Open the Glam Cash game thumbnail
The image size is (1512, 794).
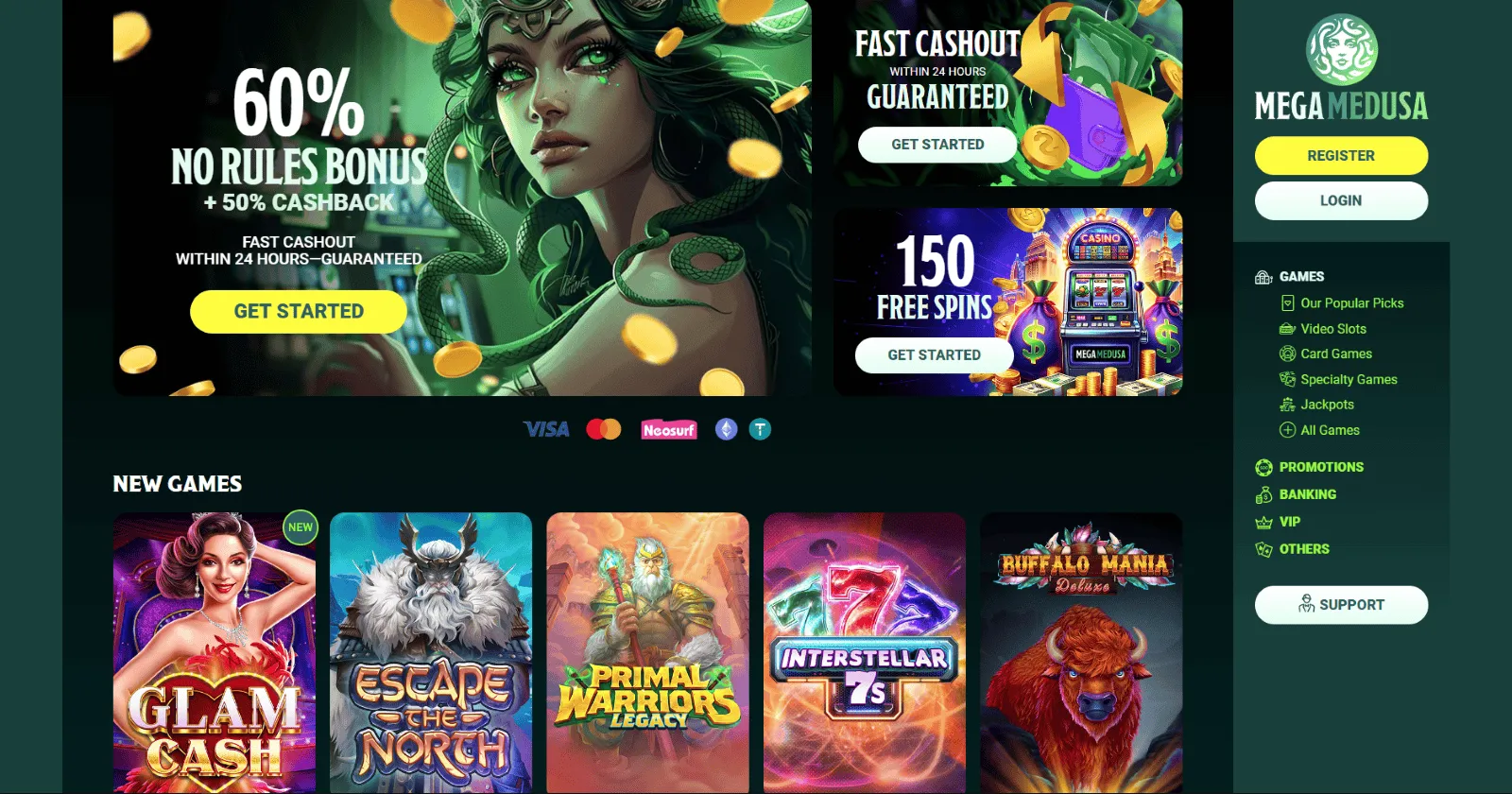point(215,653)
